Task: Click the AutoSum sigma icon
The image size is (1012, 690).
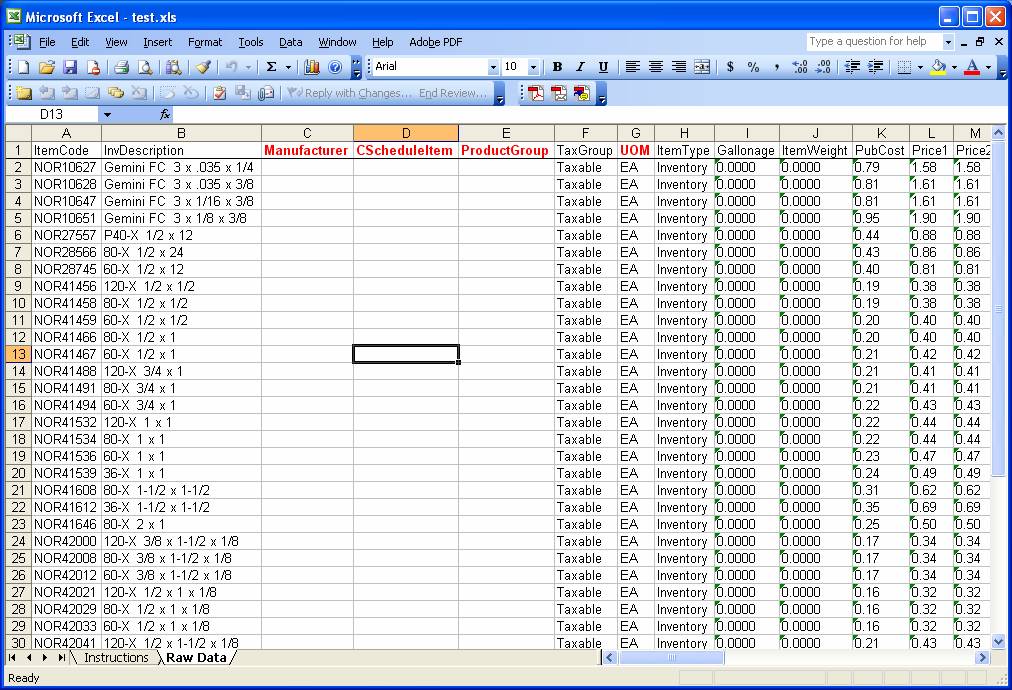Action: tap(271, 67)
